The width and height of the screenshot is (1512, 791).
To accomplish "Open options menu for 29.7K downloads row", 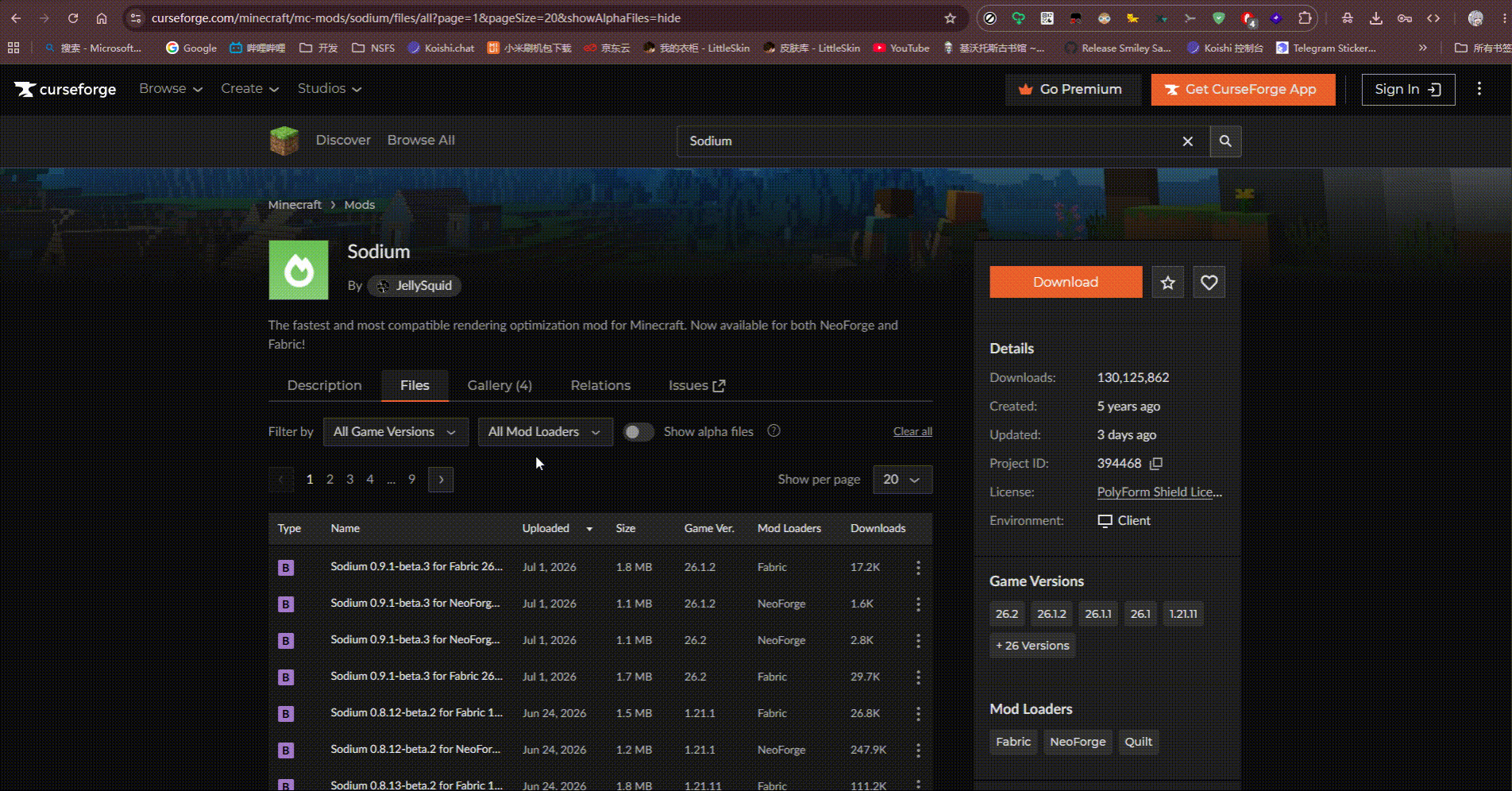I will point(918,677).
